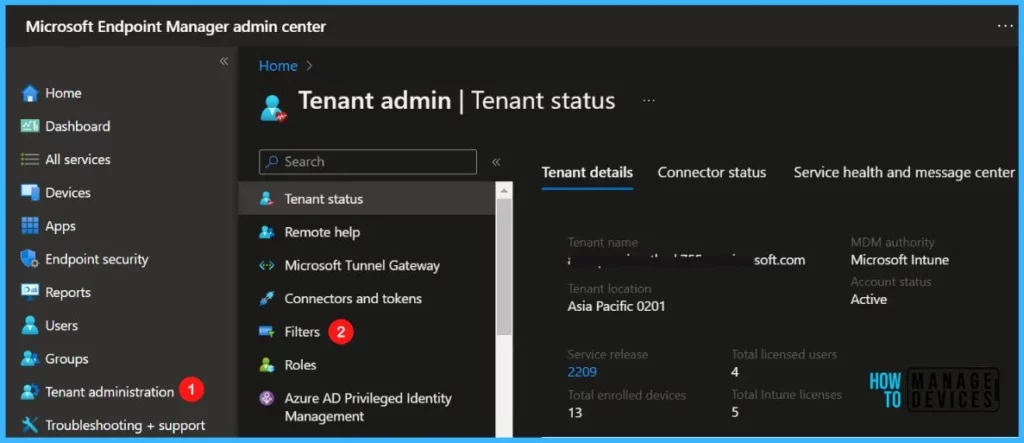This screenshot has height=443, width=1024.
Task: Open Home in the left navigation
Action: click(x=63, y=93)
